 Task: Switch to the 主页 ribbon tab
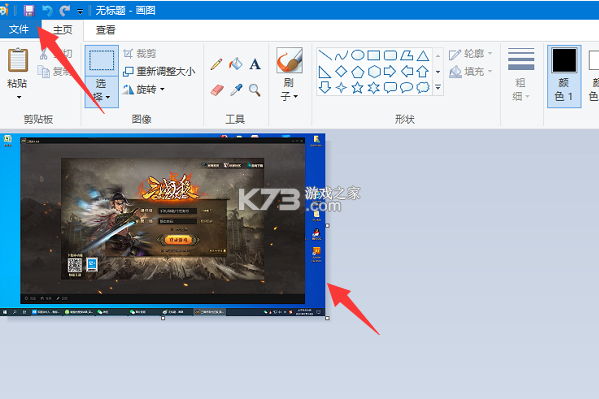pyautogui.click(x=62, y=30)
